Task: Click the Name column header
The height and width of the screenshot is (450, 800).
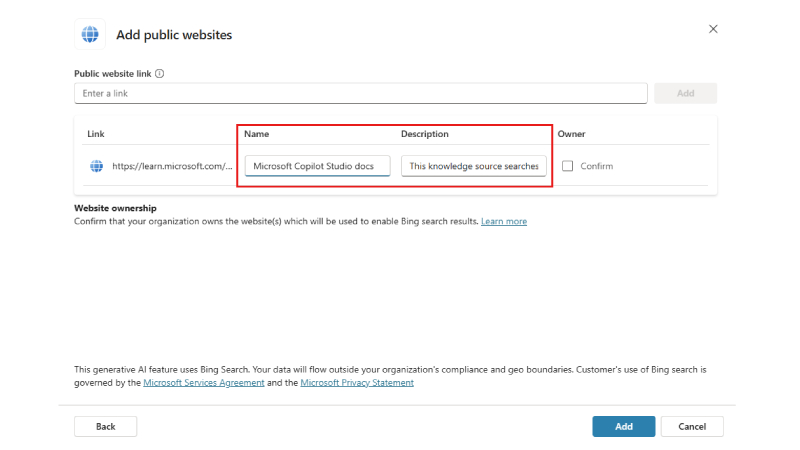Action: pyautogui.click(x=256, y=134)
